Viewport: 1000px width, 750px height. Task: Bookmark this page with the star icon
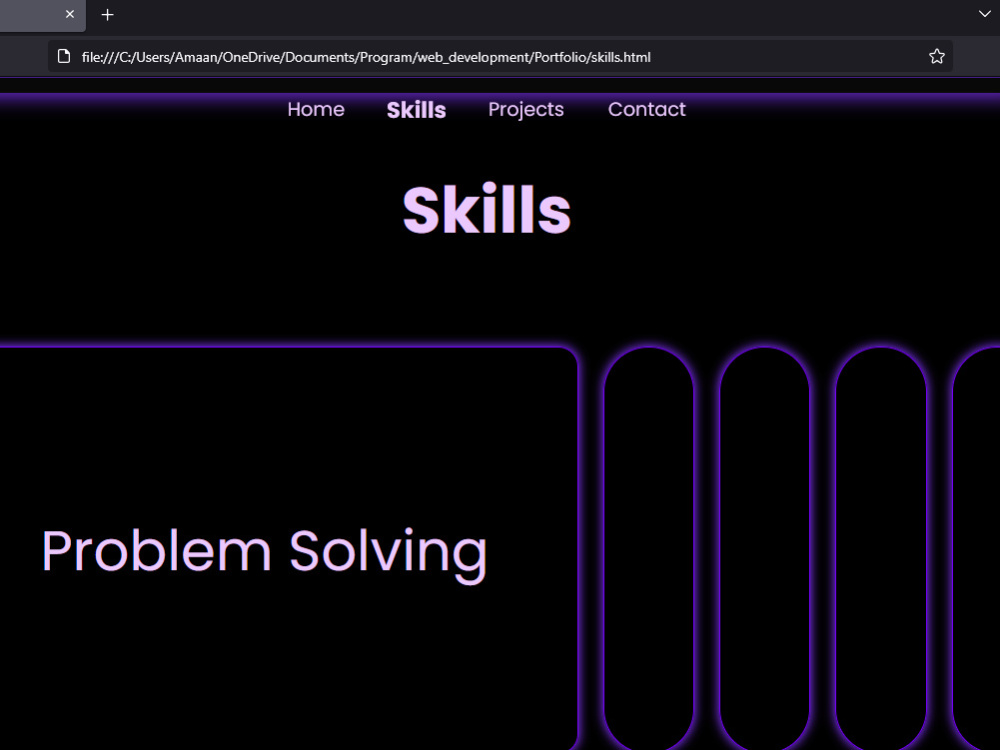click(x=936, y=57)
